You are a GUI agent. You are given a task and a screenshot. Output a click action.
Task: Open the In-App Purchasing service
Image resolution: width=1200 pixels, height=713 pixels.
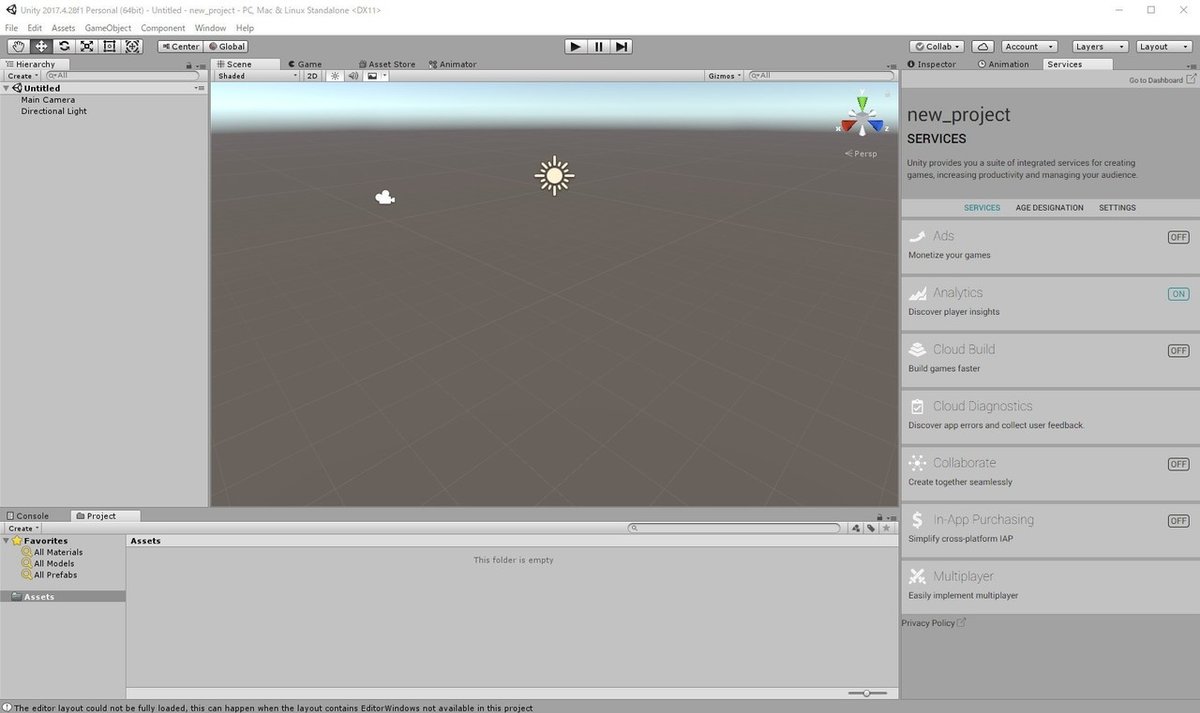[x=1050, y=530]
